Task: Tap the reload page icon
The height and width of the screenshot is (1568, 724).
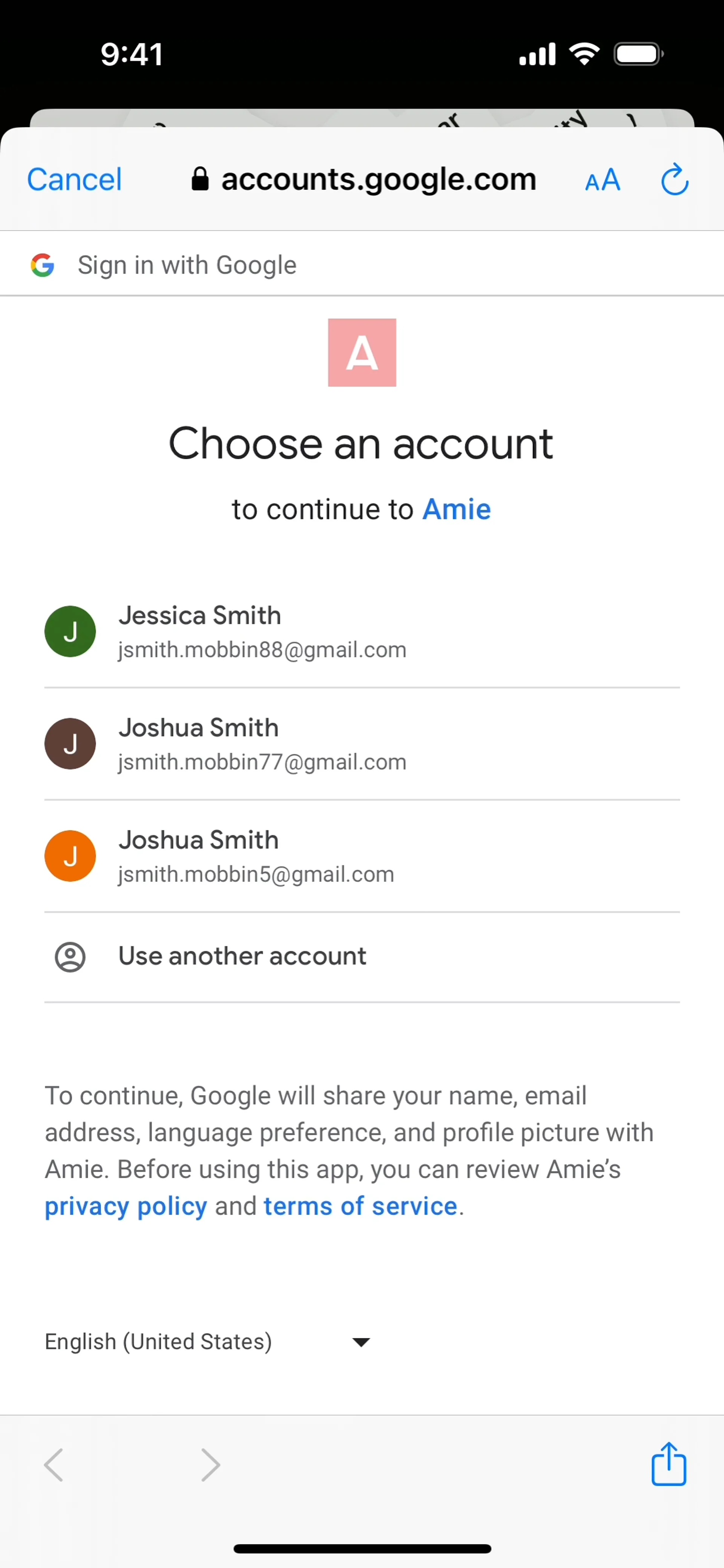Action: click(x=674, y=180)
